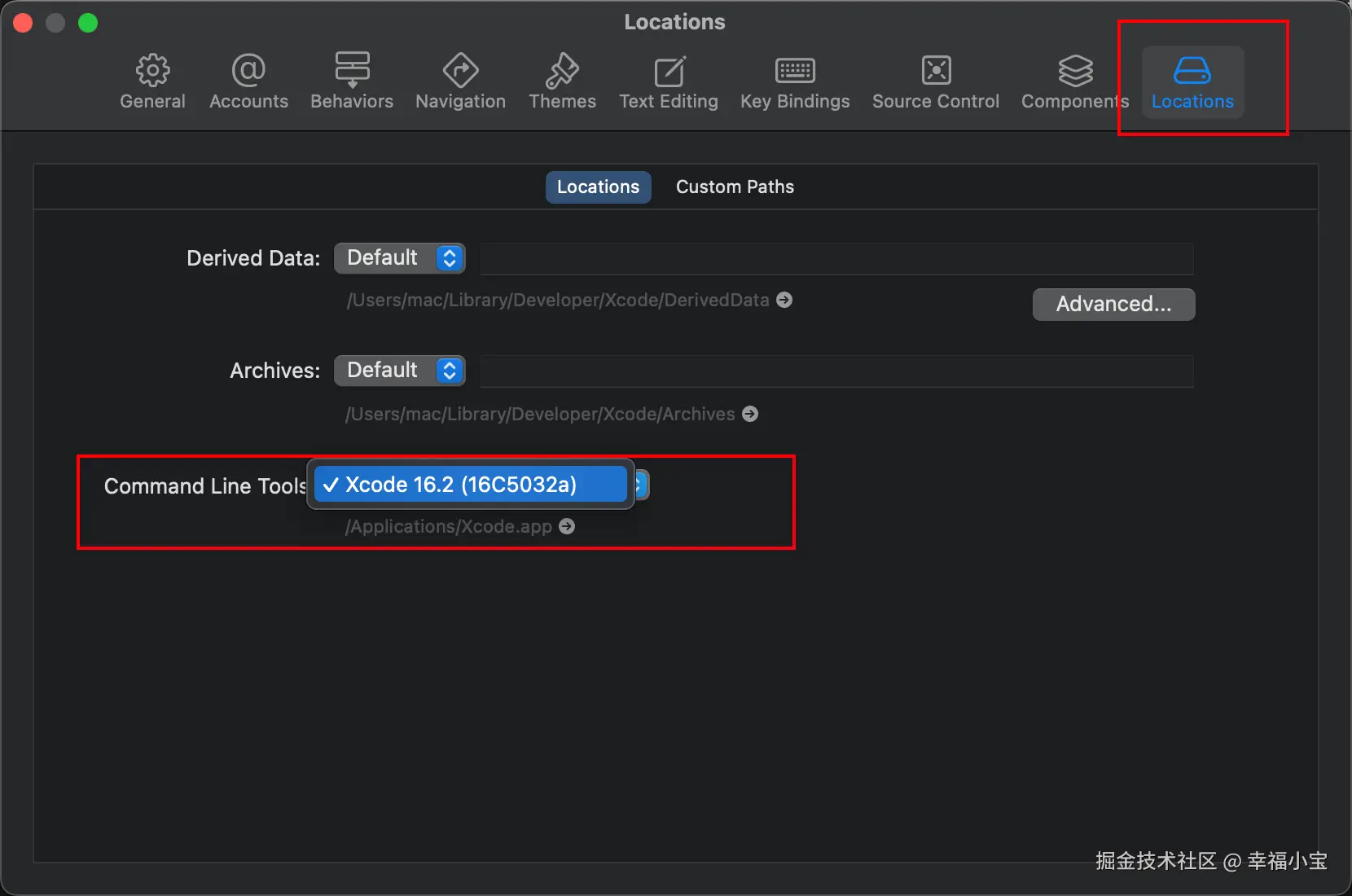Close the Locations preferences window
Image resolution: width=1352 pixels, height=896 pixels.
coord(23,23)
